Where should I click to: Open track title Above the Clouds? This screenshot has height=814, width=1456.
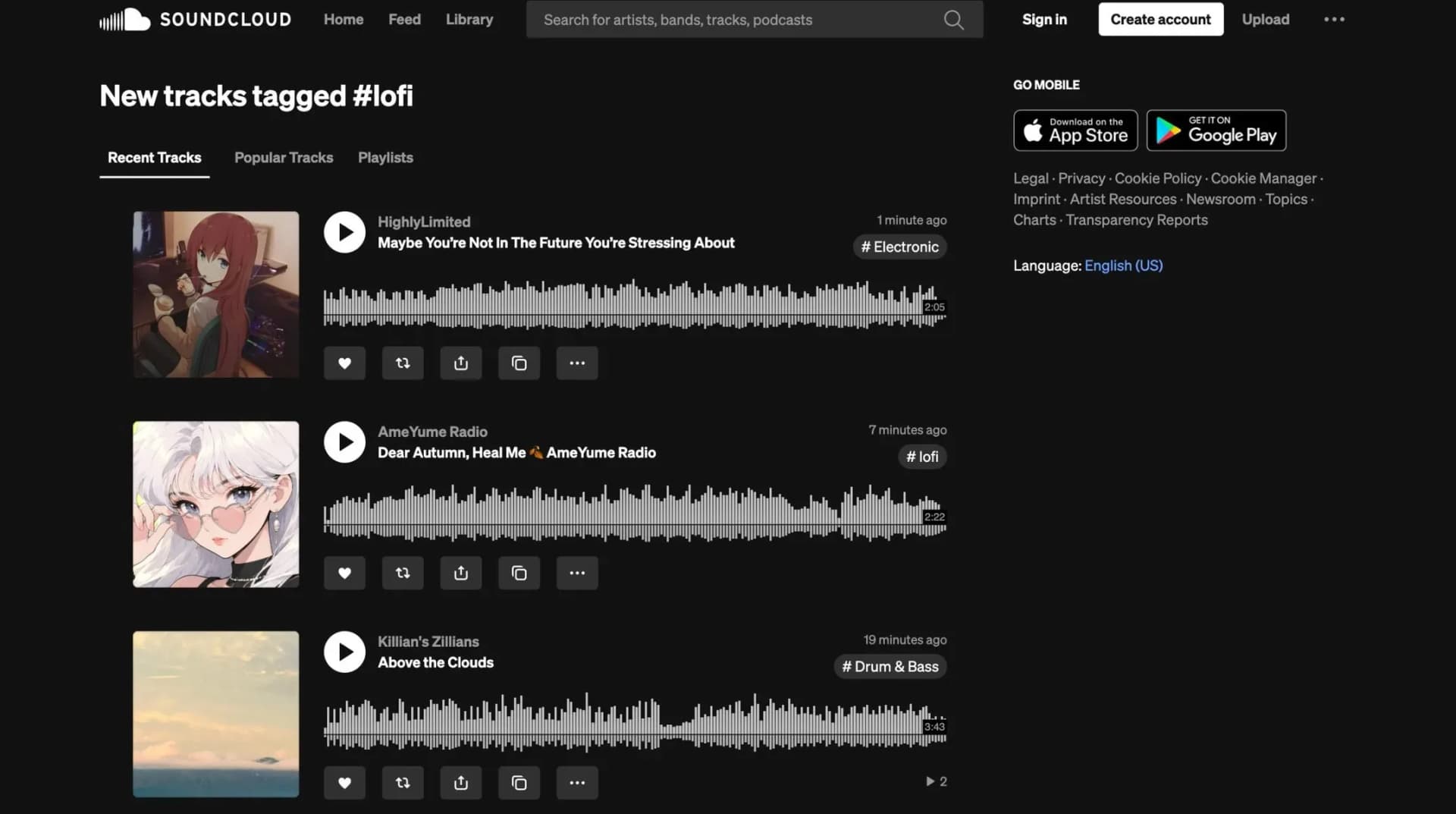coord(435,662)
